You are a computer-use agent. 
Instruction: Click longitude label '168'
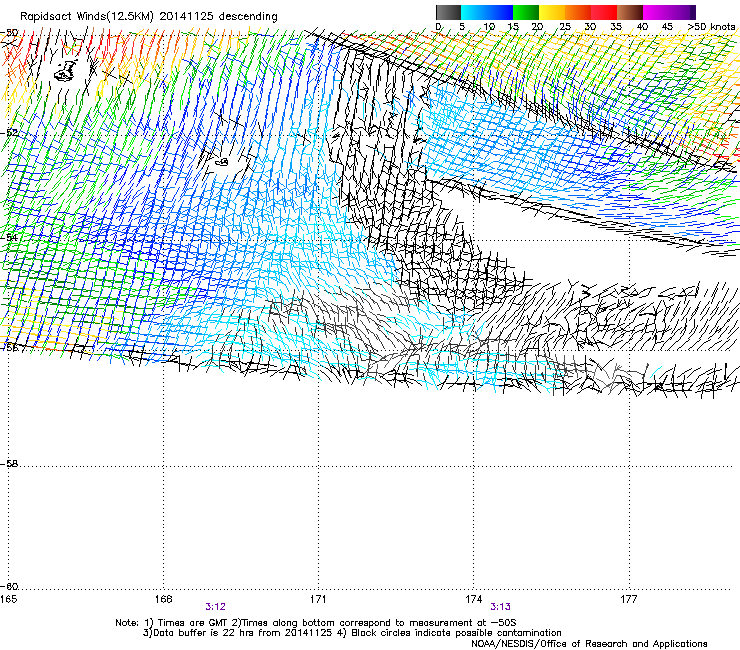(x=163, y=599)
